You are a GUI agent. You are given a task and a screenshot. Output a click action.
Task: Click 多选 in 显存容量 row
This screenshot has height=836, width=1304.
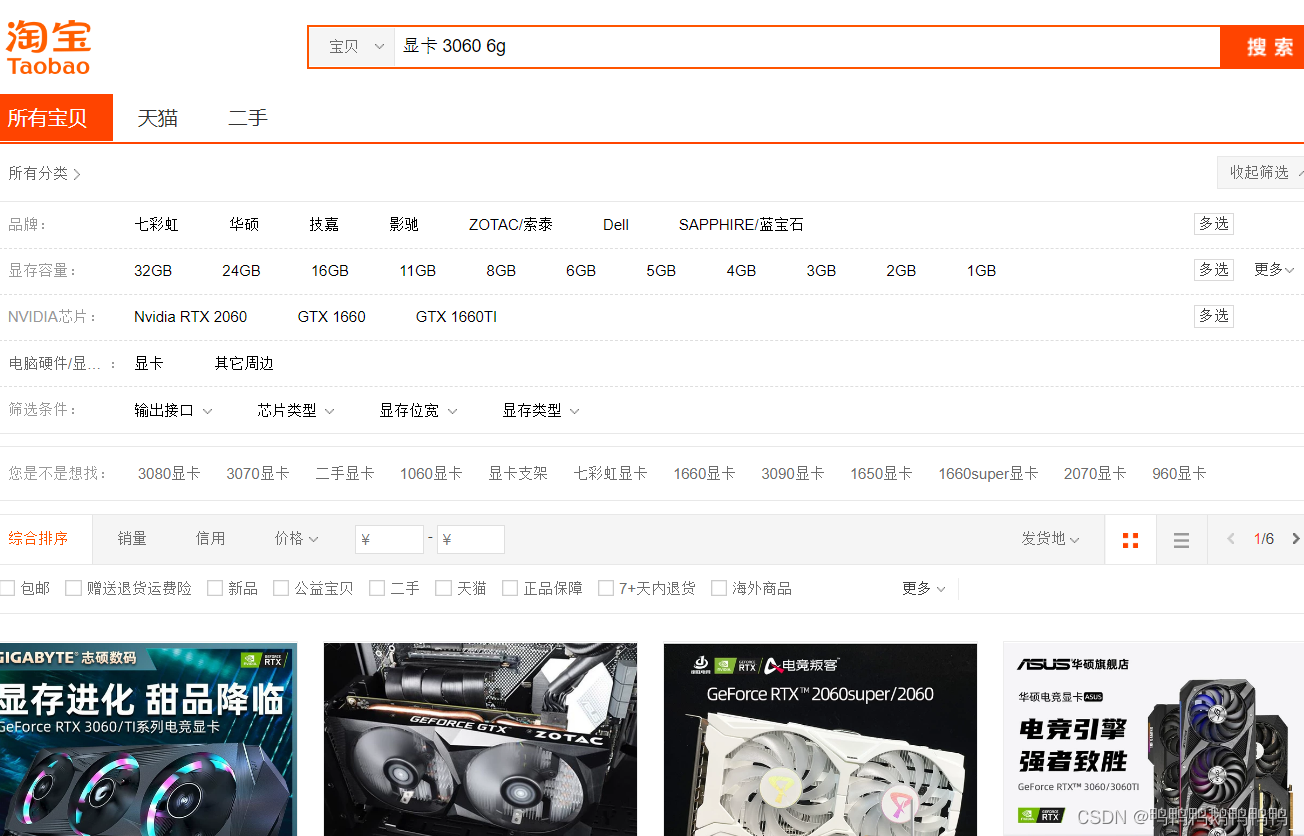tap(1214, 270)
